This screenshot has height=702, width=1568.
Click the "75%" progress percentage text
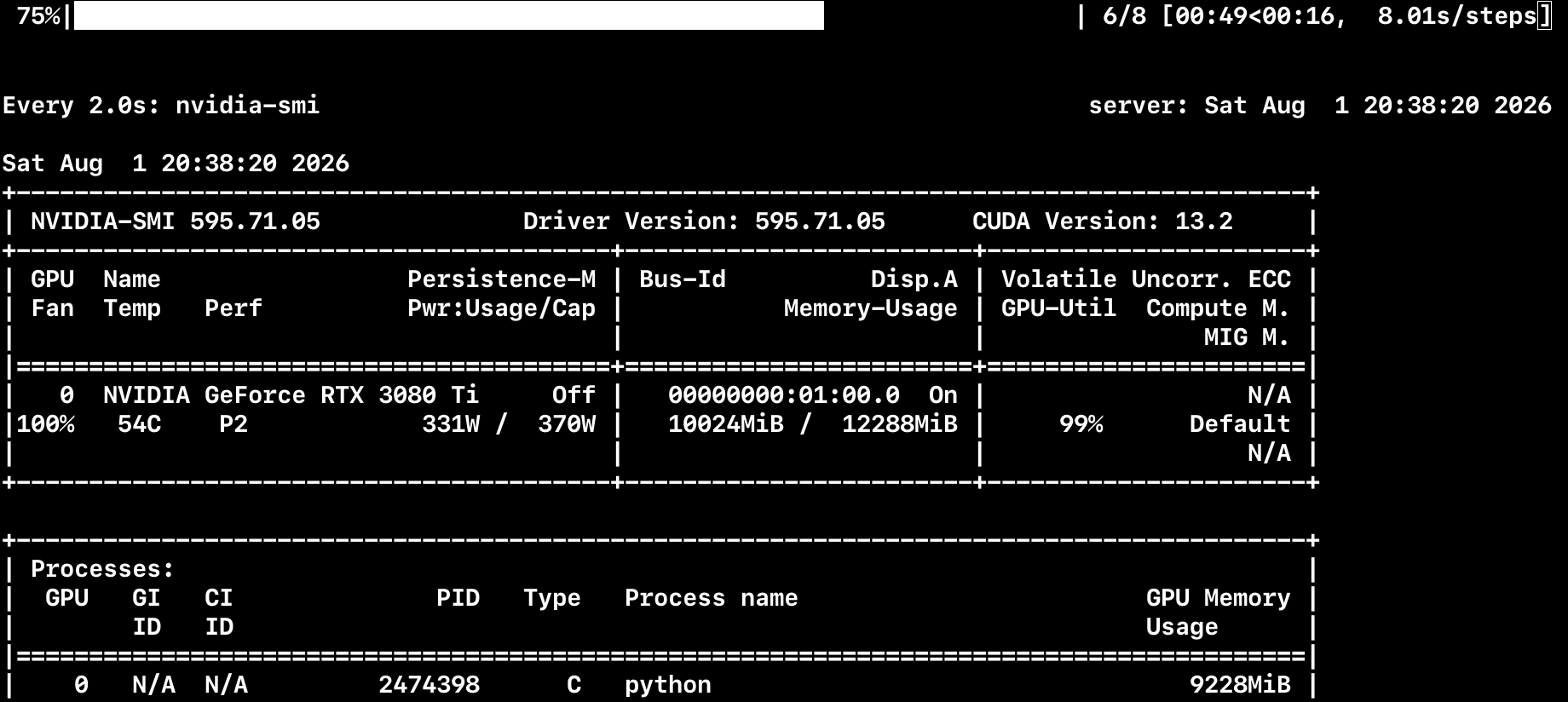(x=38, y=15)
